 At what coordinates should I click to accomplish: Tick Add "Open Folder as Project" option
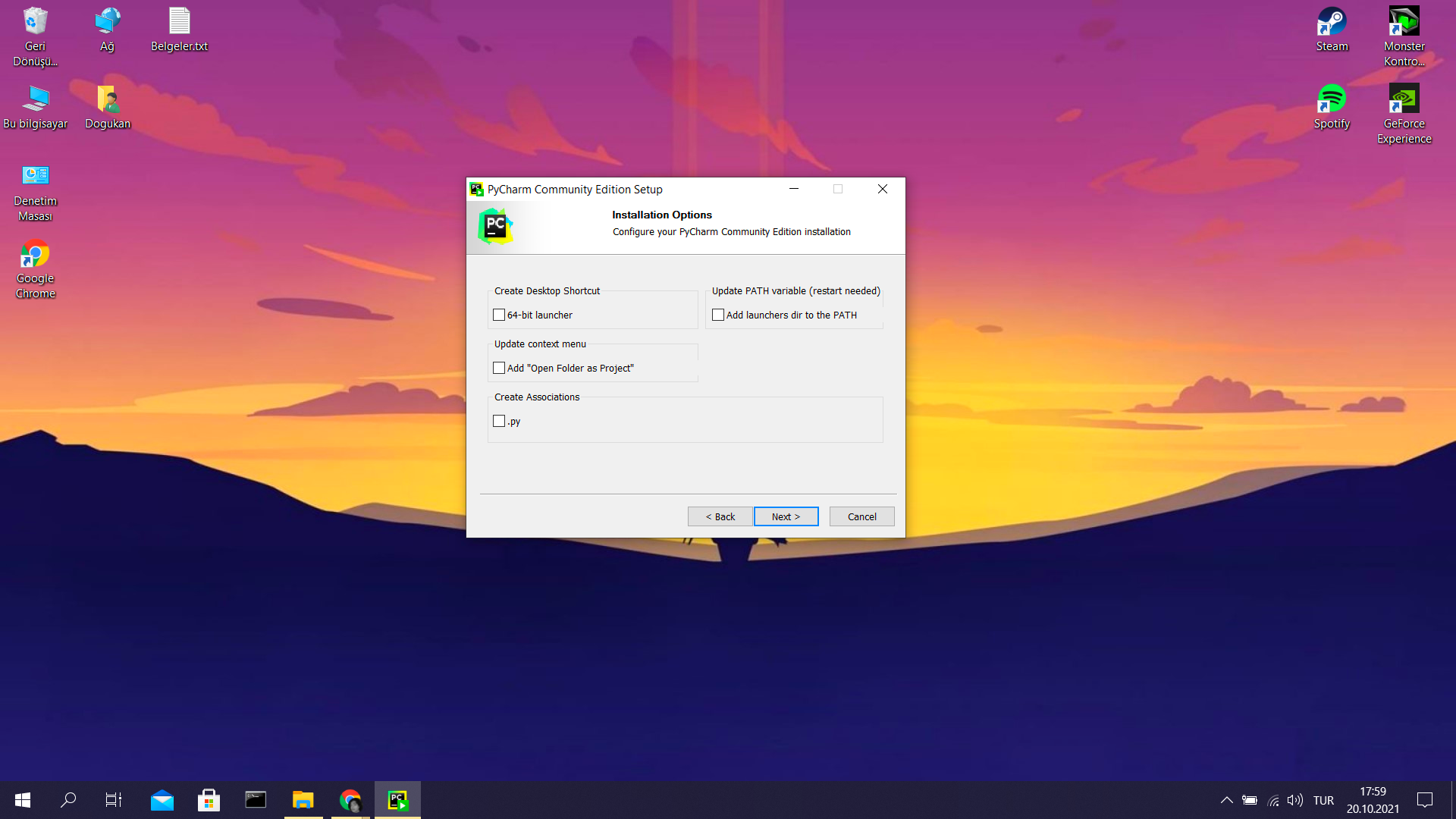point(499,368)
